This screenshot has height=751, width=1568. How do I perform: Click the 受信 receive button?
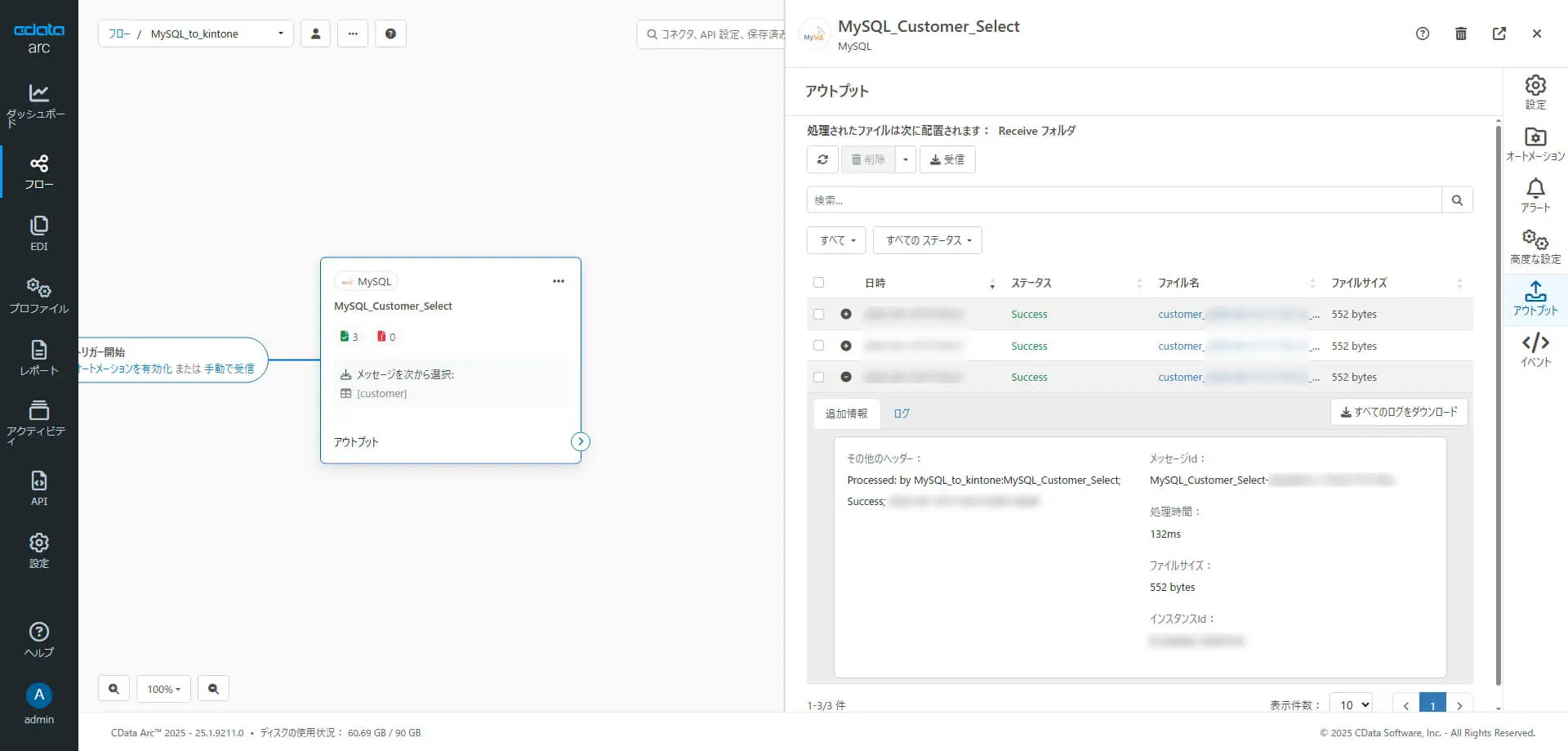pos(947,159)
